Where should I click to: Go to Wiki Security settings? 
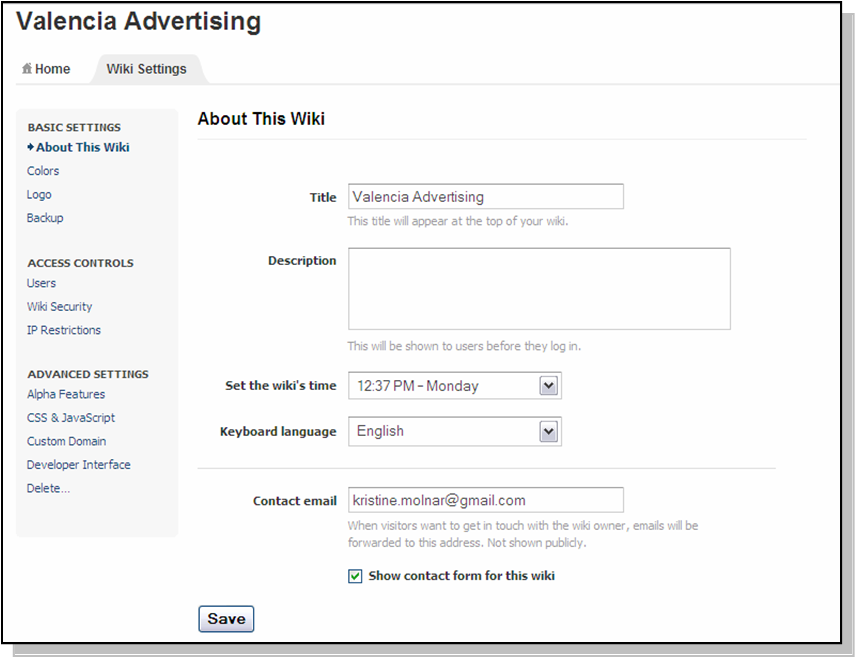59,306
